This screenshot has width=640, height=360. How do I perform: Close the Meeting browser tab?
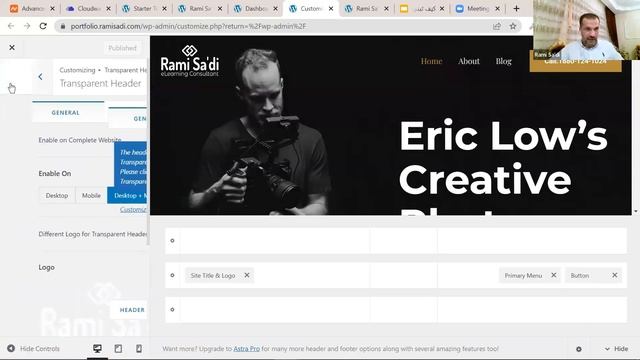pos(498,9)
